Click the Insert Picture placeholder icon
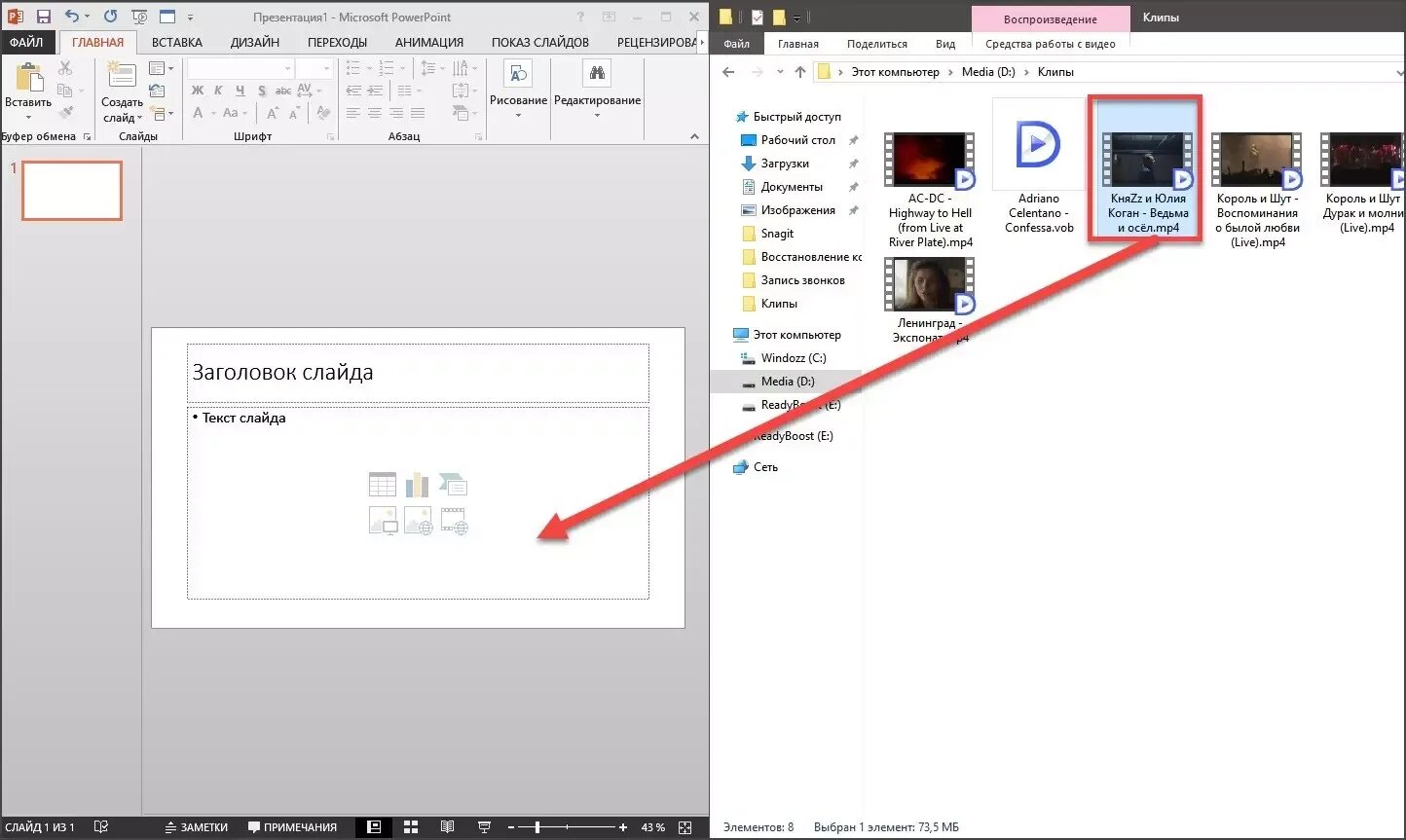This screenshot has height=840, width=1406. [383, 521]
